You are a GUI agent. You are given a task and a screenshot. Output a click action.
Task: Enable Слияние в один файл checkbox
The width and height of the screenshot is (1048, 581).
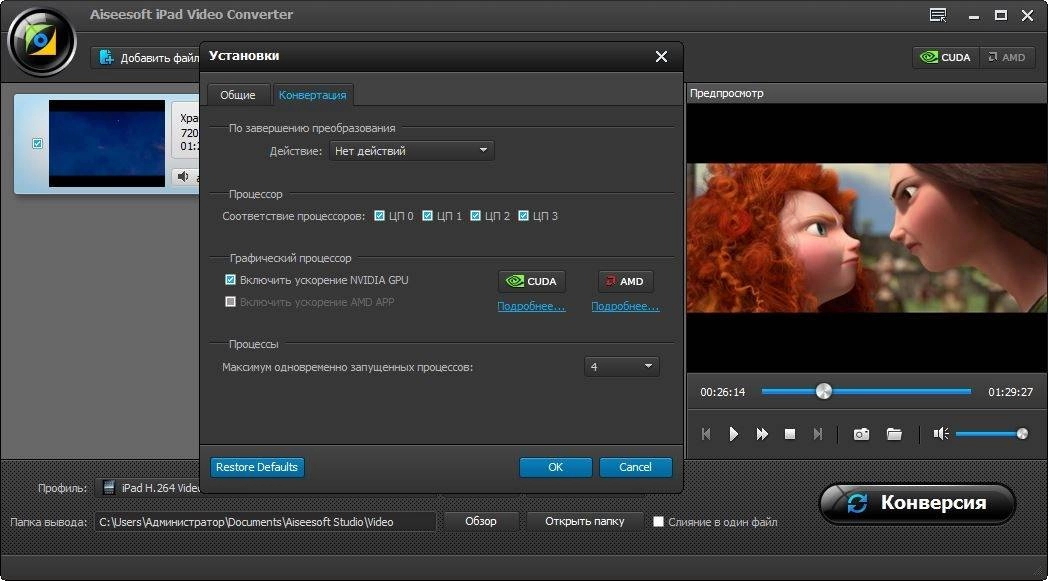tap(658, 521)
